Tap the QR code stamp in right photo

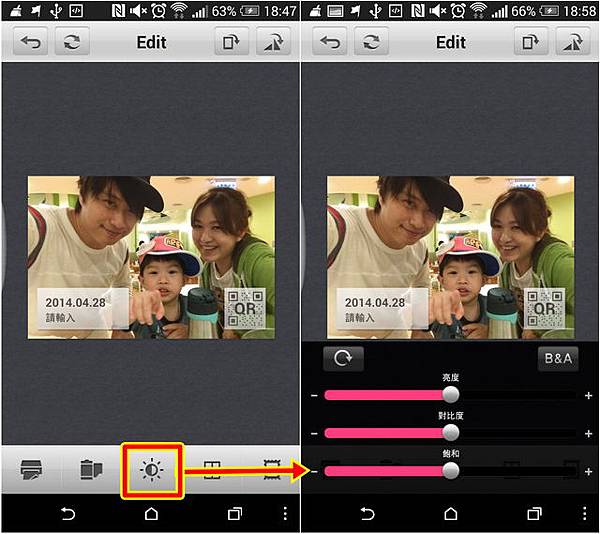coord(545,309)
